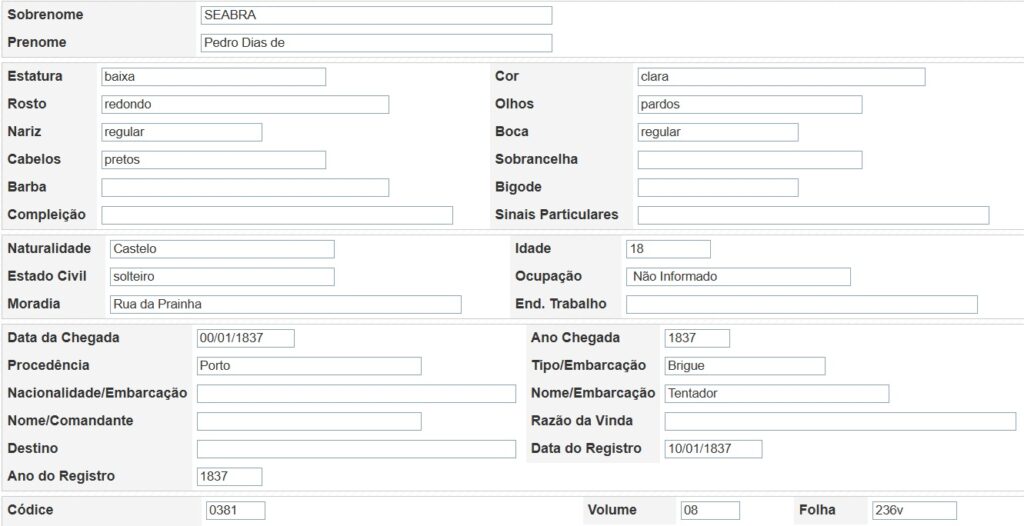Image resolution: width=1024 pixels, height=526 pixels.
Task: Focus the Folha field showing 236v
Action: (913, 511)
